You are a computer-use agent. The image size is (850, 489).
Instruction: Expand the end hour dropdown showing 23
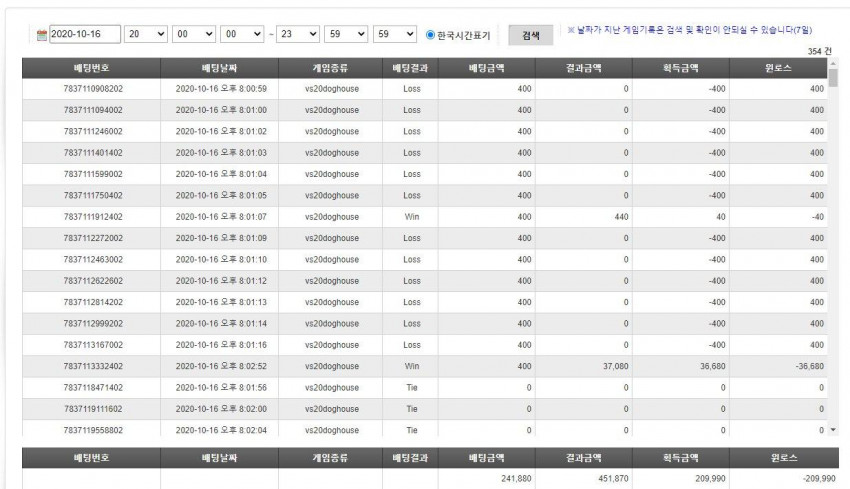[x=298, y=34]
